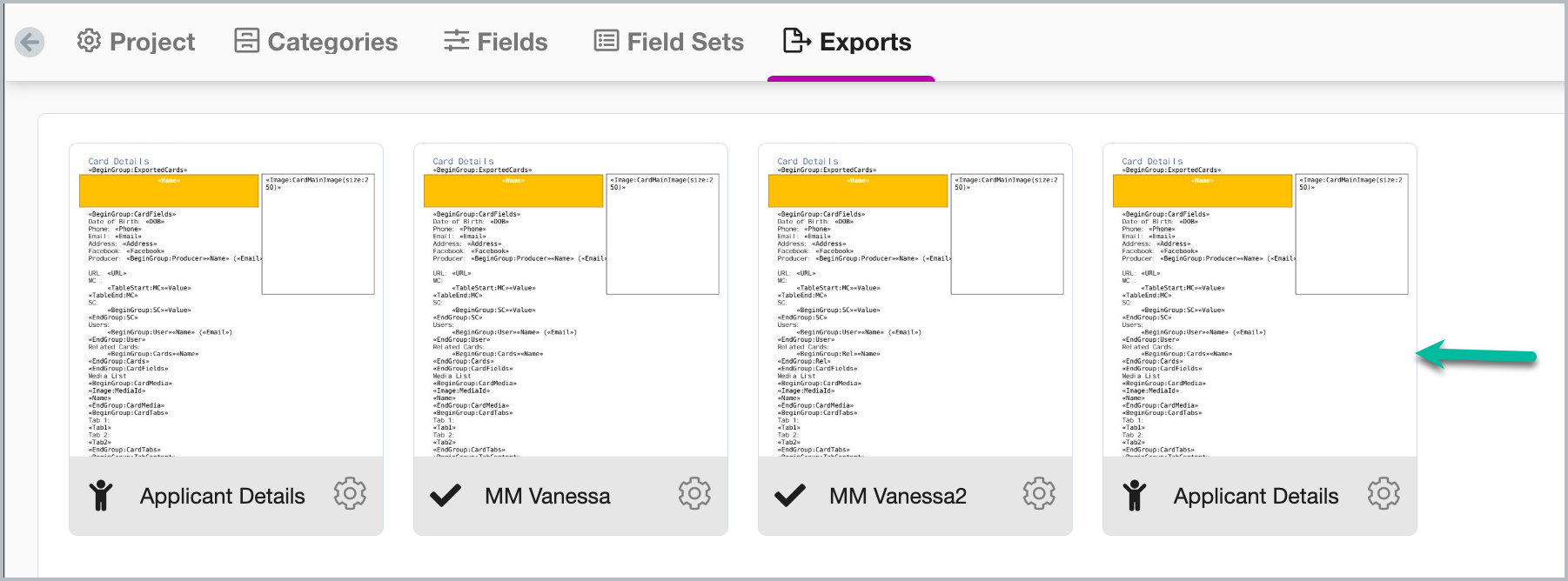The width and height of the screenshot is (1568, 581).
Task: Open the Categories tab
Action: coord(316,42)
